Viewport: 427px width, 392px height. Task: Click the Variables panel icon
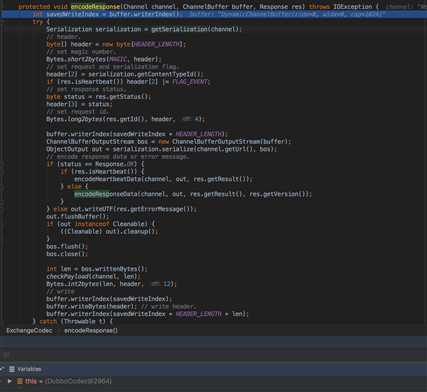12,369
